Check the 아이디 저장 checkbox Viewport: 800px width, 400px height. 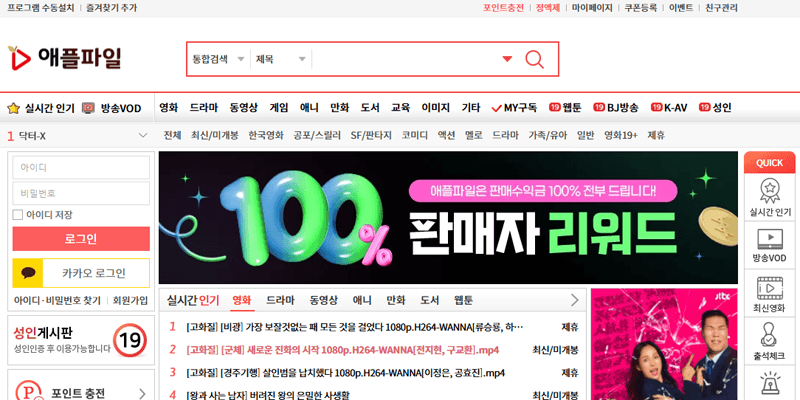(18, 215)
